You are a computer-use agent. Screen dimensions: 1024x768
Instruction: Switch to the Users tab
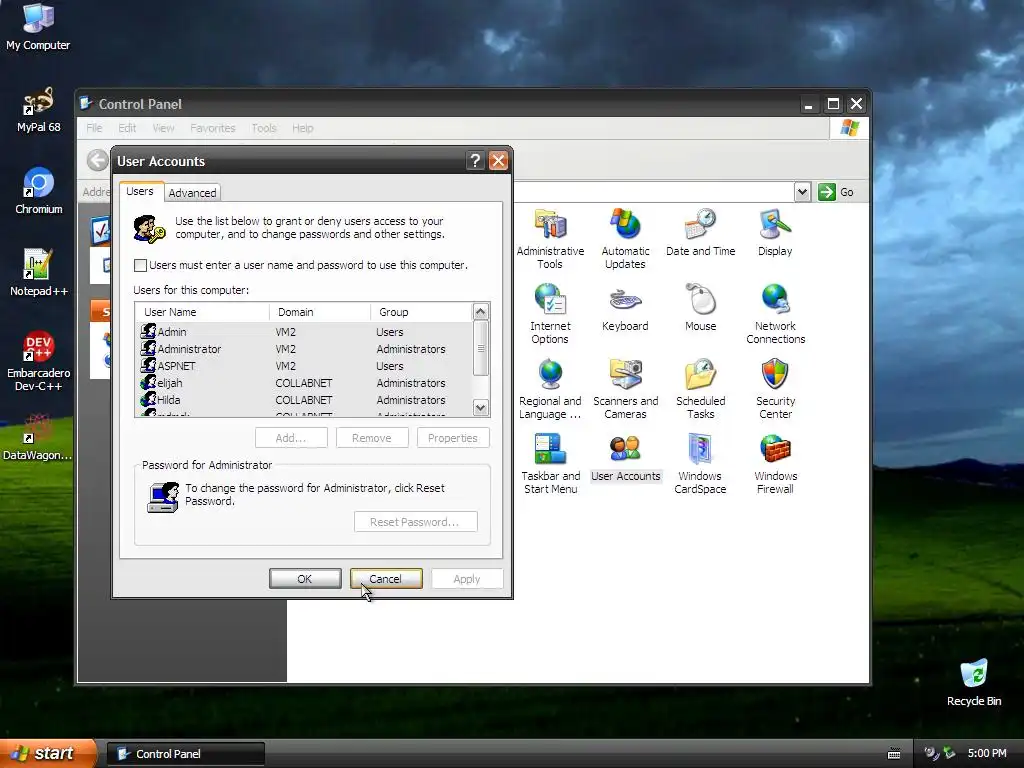click(x=140, y=191)
